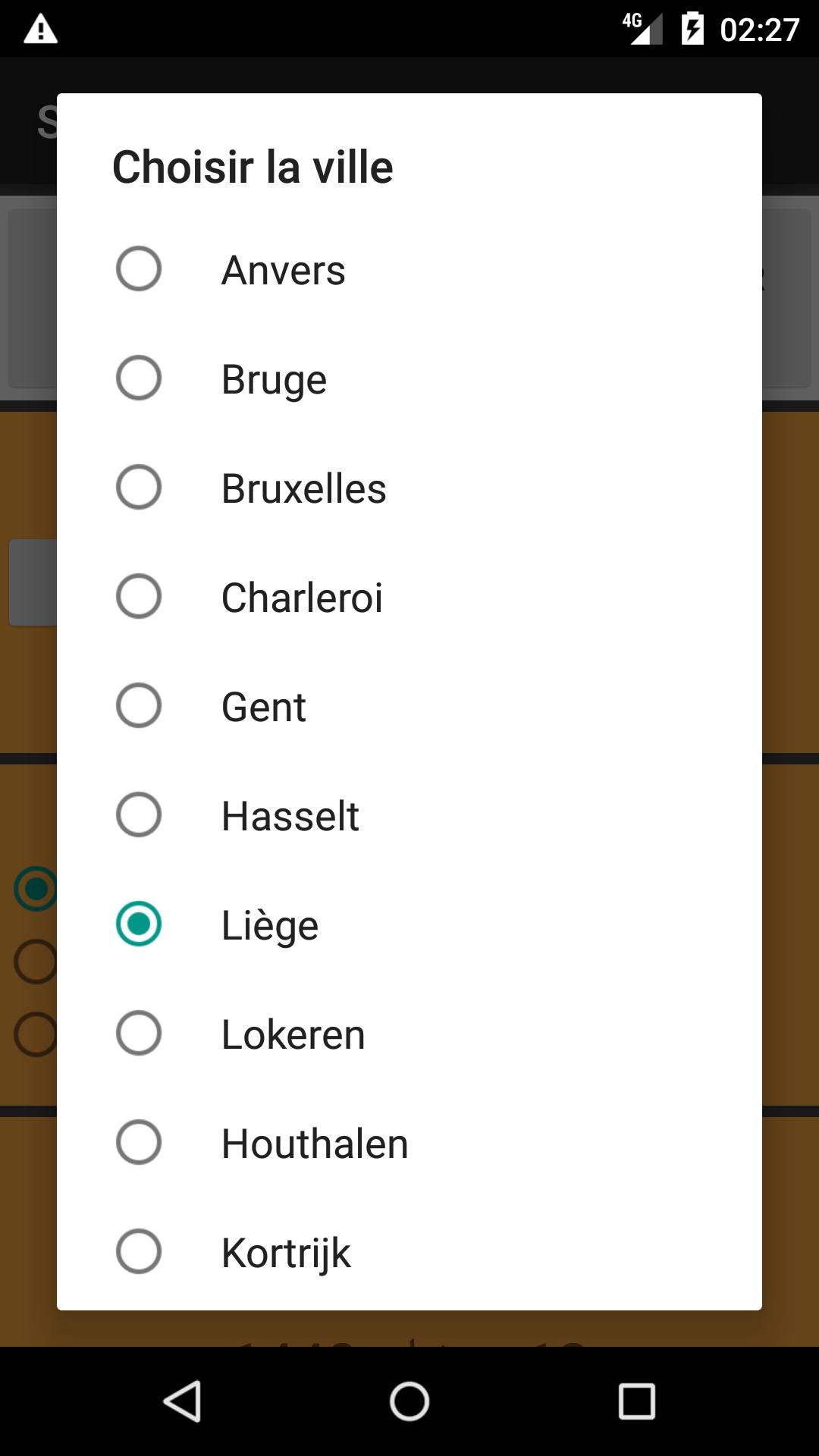Tap the battery charging status icon
The width and height of the screenshot is (819, 1456).
click(x=692, y=29)
